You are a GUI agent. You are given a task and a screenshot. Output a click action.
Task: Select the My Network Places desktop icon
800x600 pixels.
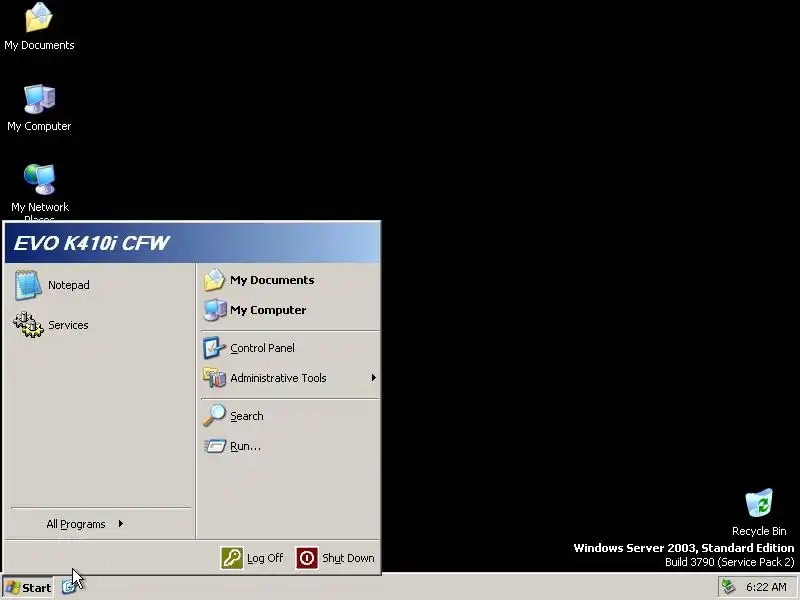pos(40,193)
